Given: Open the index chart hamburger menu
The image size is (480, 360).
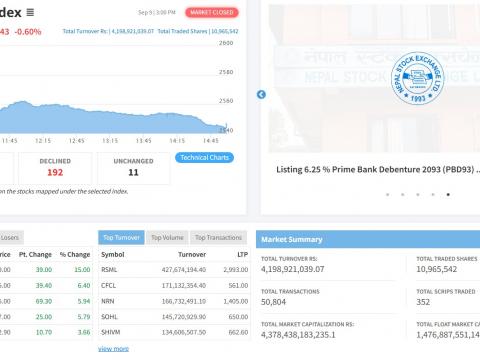Looking at the screenshot, I should click(30, 12).
